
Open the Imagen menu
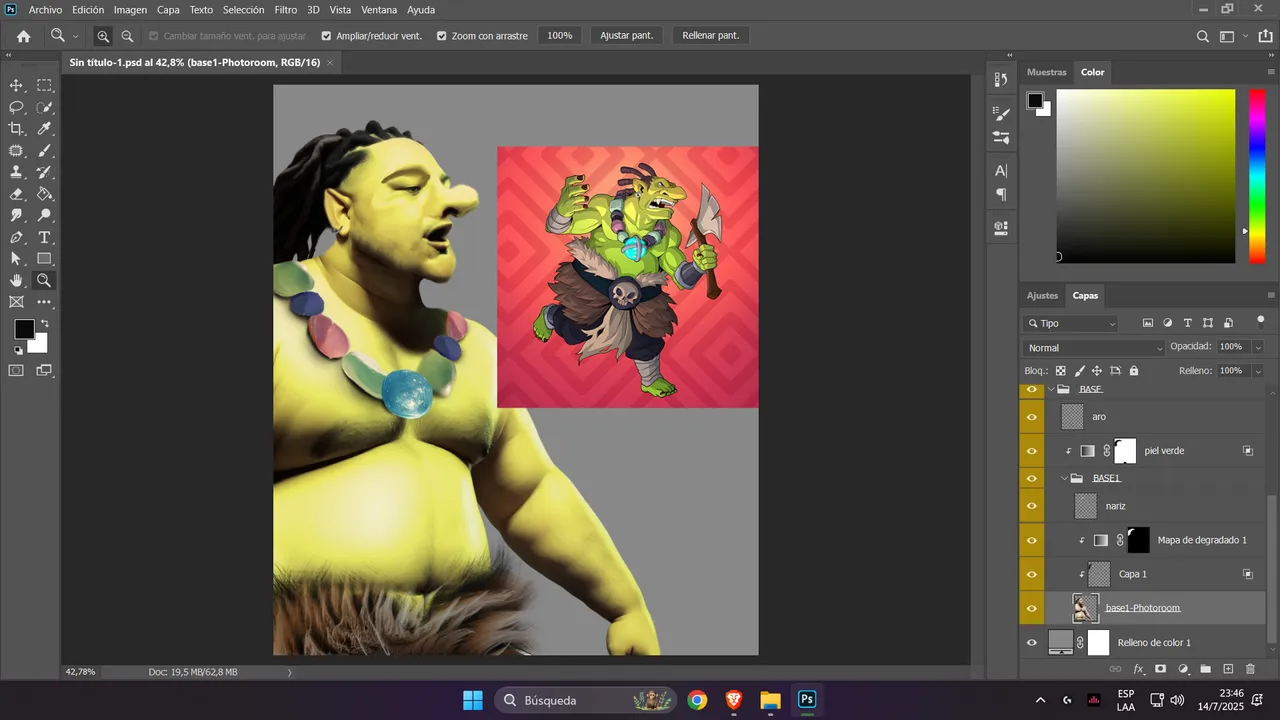click(x=130, y=10)
